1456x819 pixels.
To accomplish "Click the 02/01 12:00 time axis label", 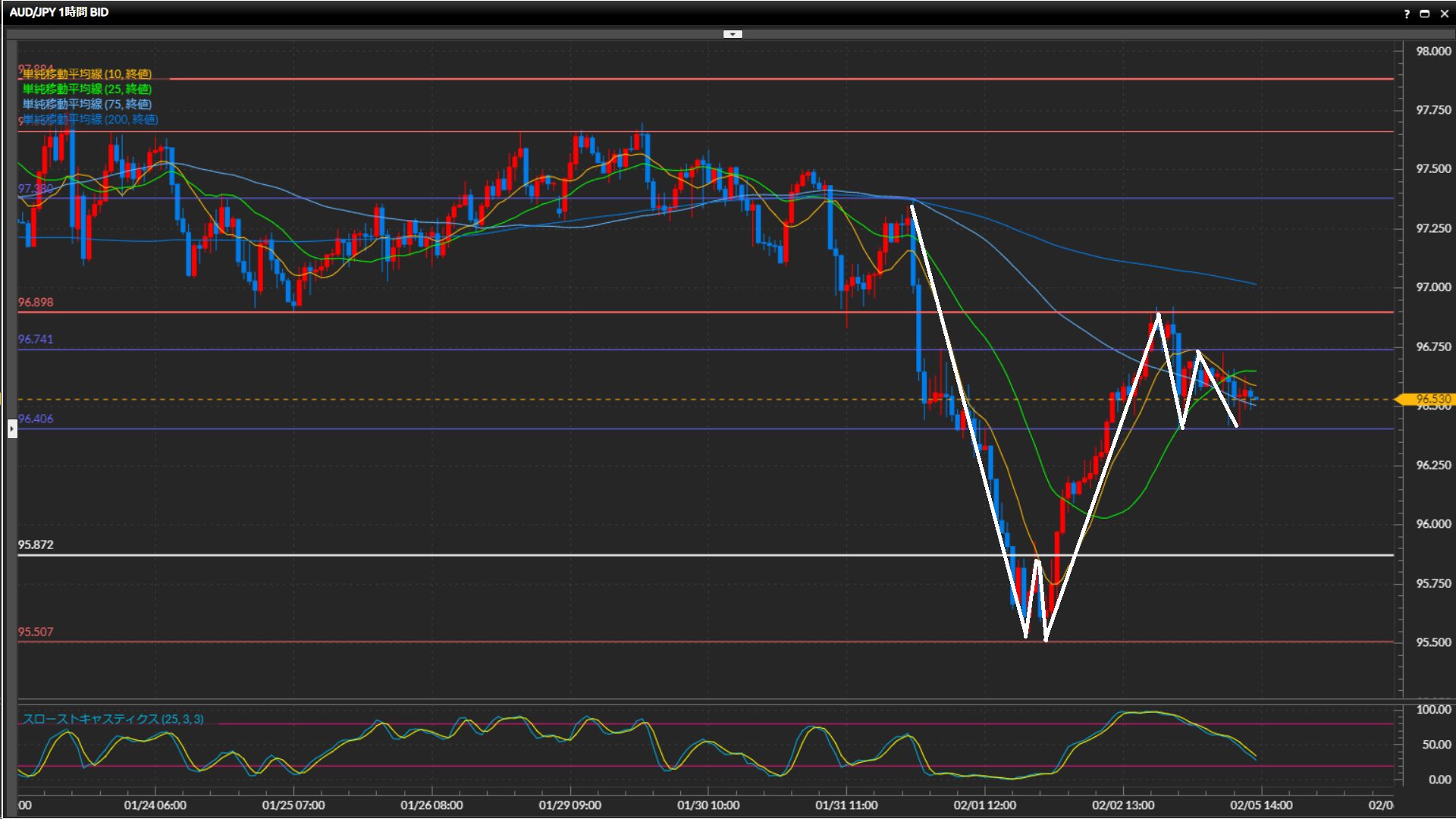I will (x=984, y=805).
